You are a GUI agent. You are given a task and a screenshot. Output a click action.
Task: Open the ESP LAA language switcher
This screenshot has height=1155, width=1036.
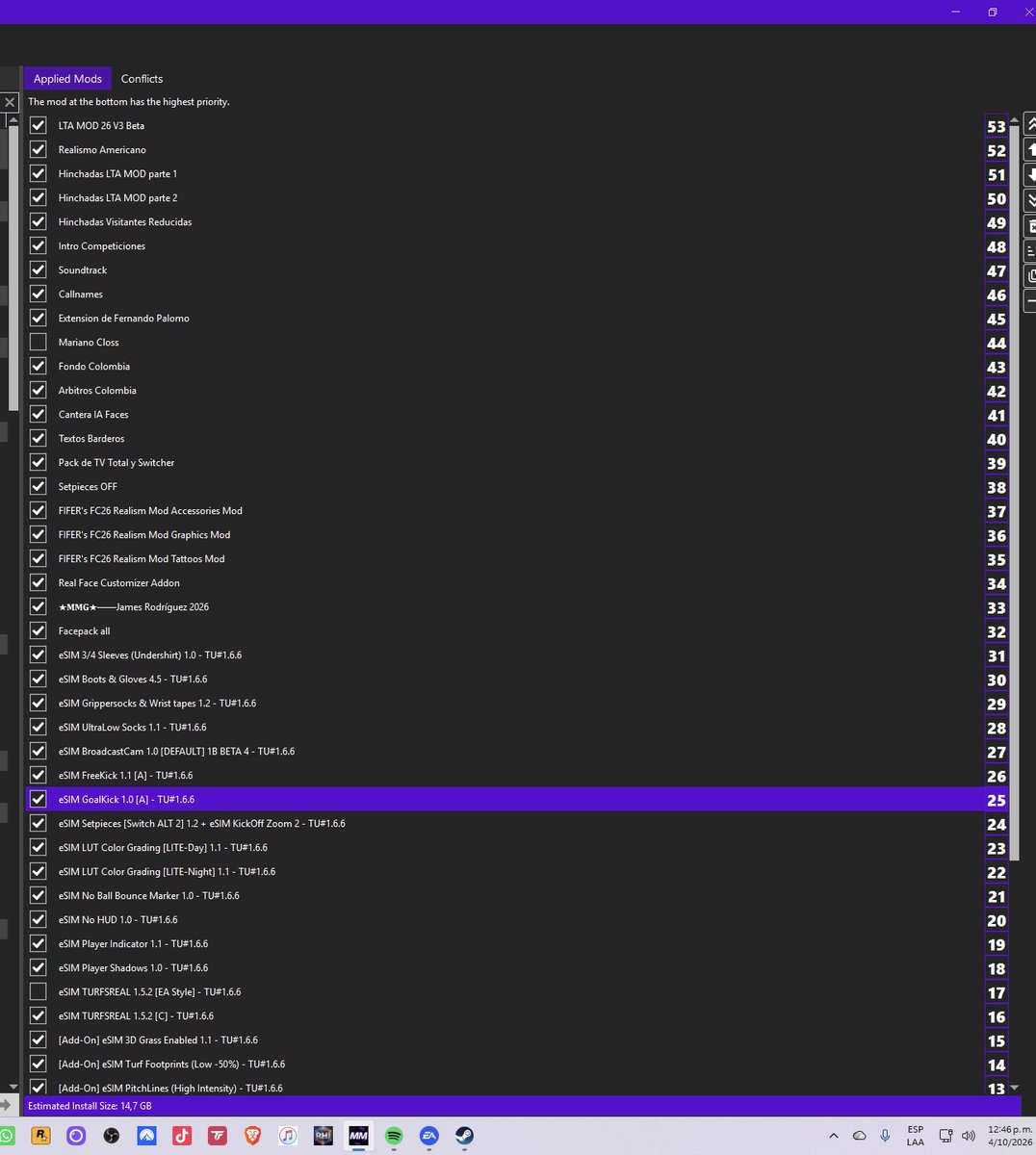pos(915,1136)
